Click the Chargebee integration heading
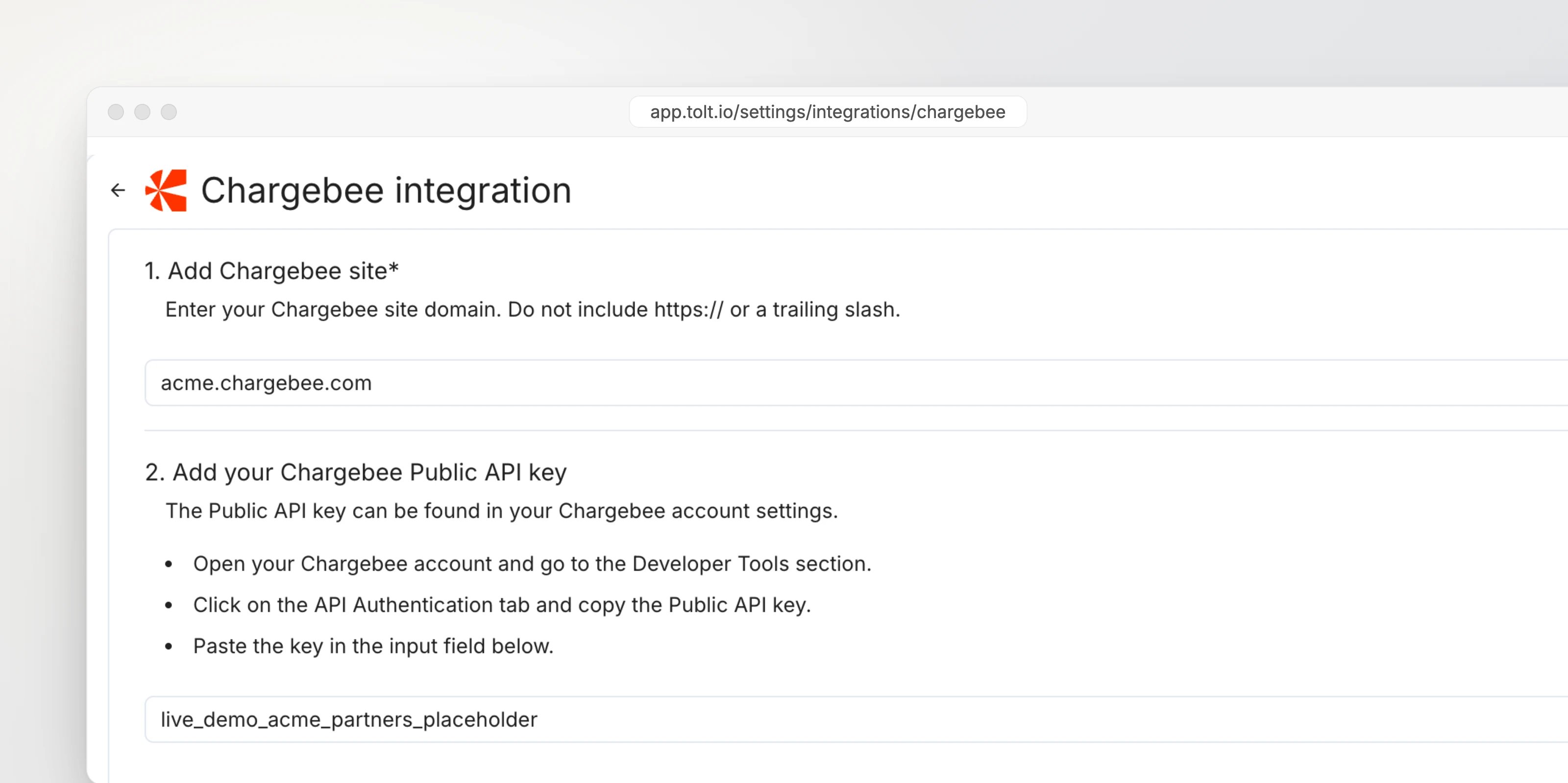 pyautogui.click(x=387, y=191)
